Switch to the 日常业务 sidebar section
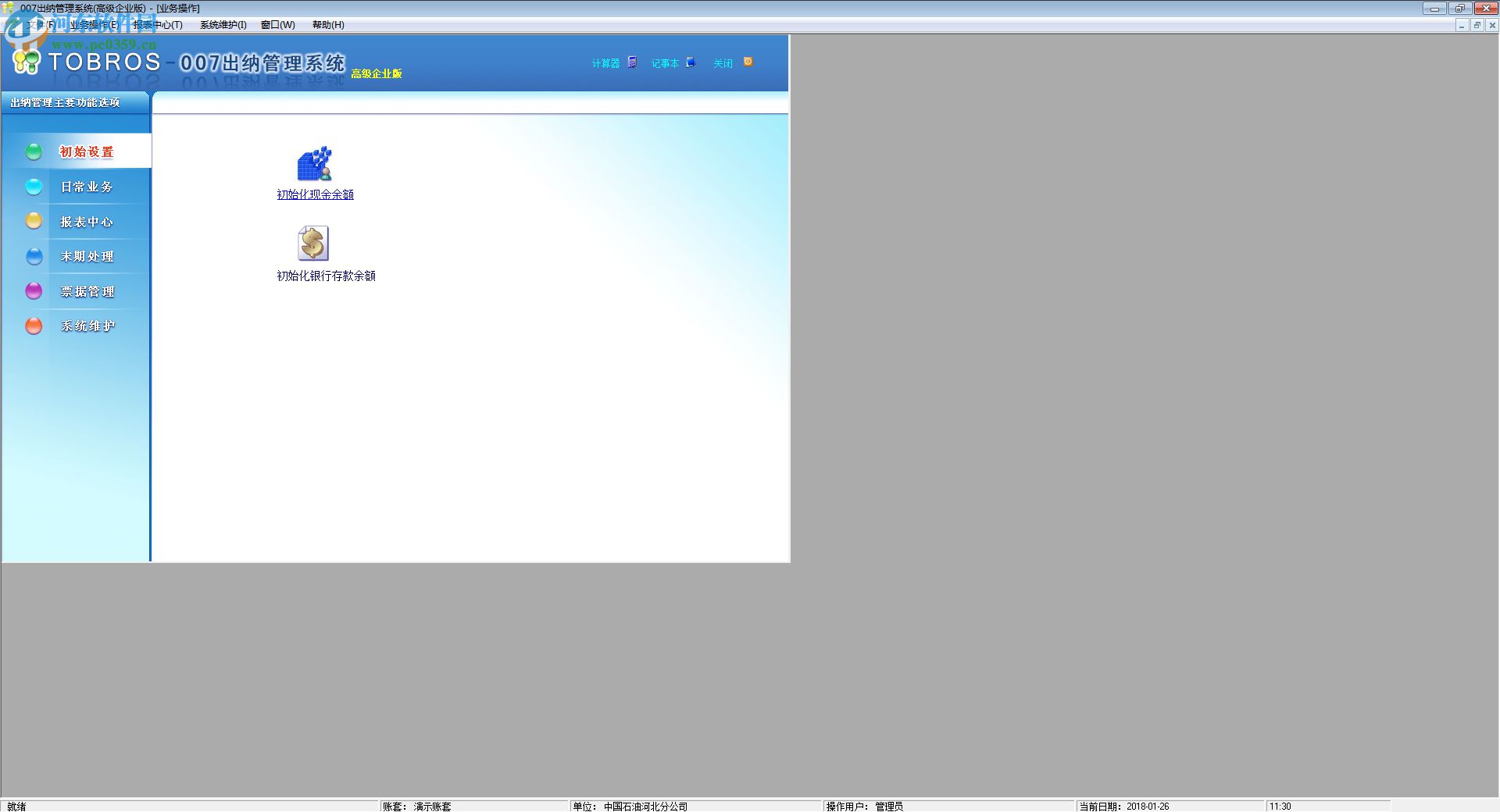This screenshot has width=1500, height=812. 87,187
